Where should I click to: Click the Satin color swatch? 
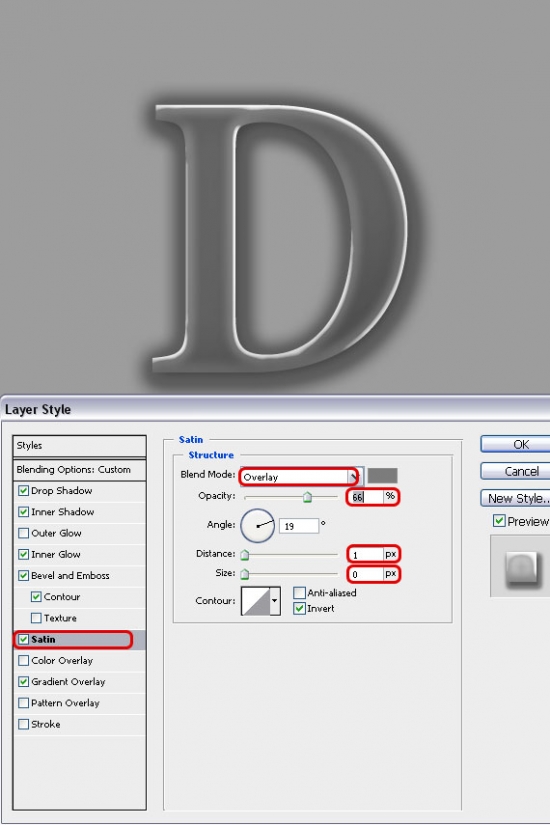tap(382, 476)
